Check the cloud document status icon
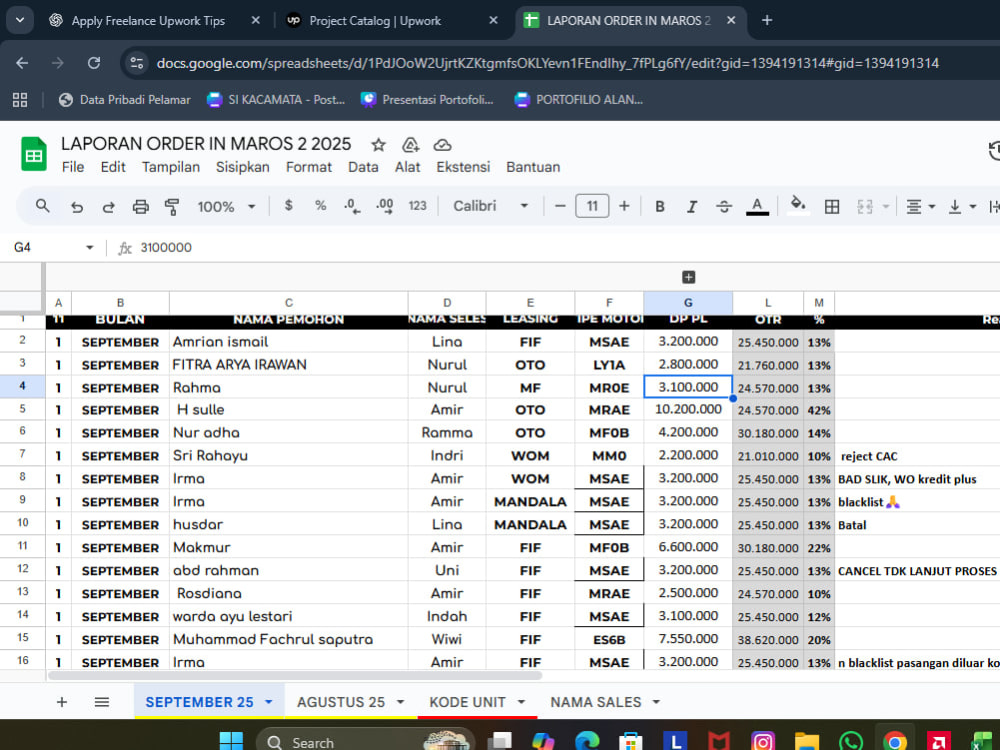This screenshot has width=1000, height=750. (442, 145)
